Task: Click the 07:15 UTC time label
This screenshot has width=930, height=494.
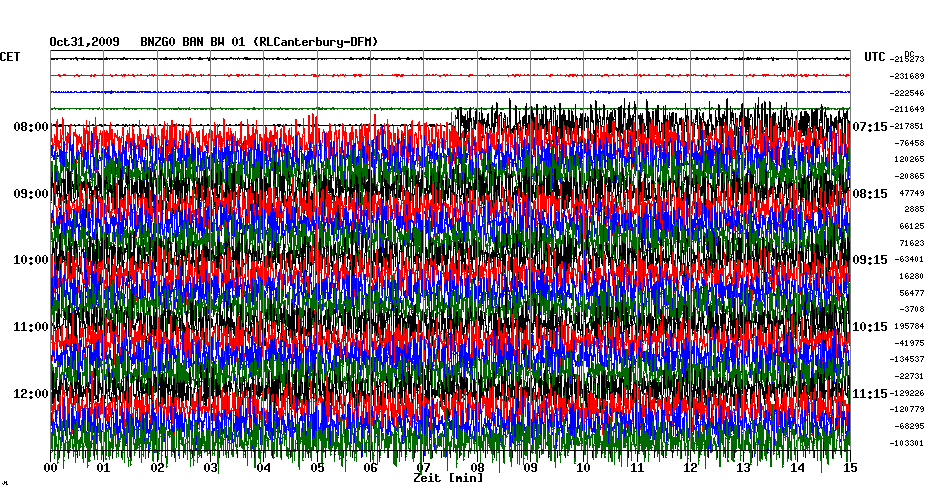Action: click(x=870, y=127)
